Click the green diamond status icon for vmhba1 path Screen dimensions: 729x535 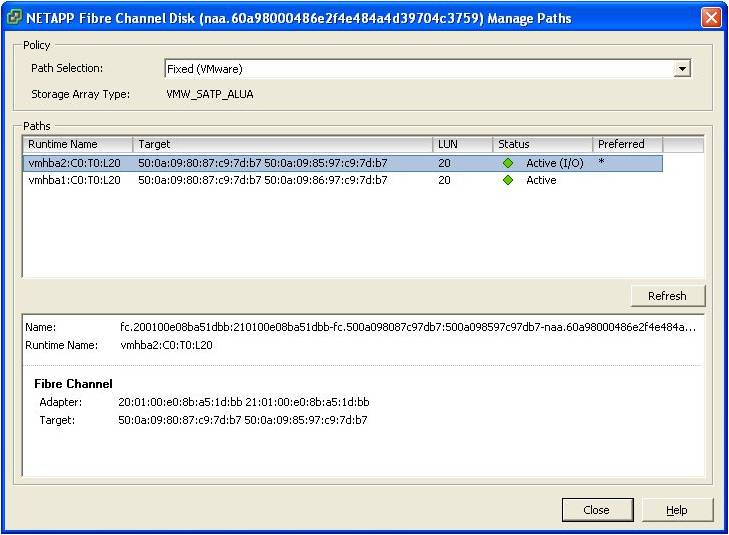click(508, 180)
